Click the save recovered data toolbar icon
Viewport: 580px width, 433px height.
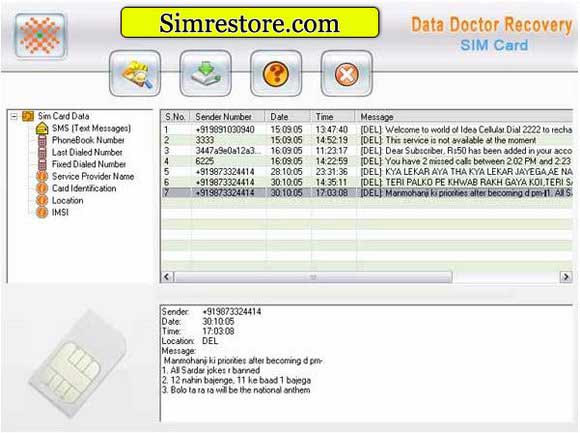205,74
